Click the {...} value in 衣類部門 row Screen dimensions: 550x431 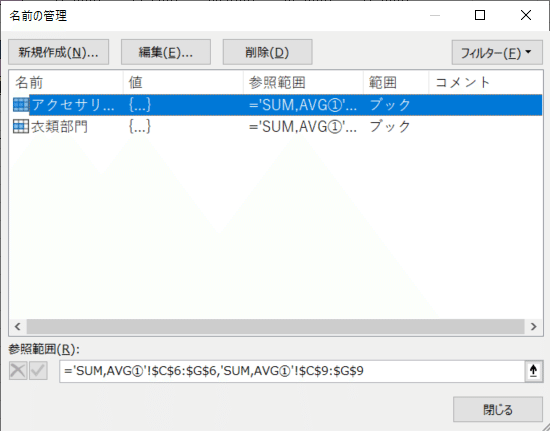[140, 126]
